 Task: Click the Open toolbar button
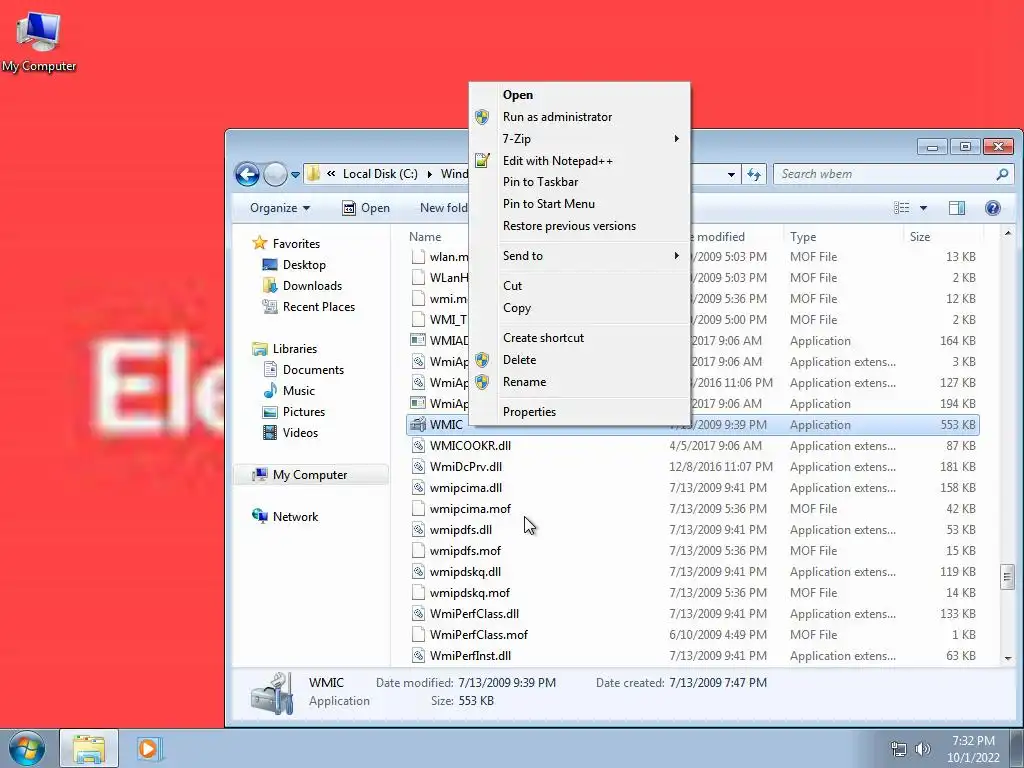coord(366,208)
